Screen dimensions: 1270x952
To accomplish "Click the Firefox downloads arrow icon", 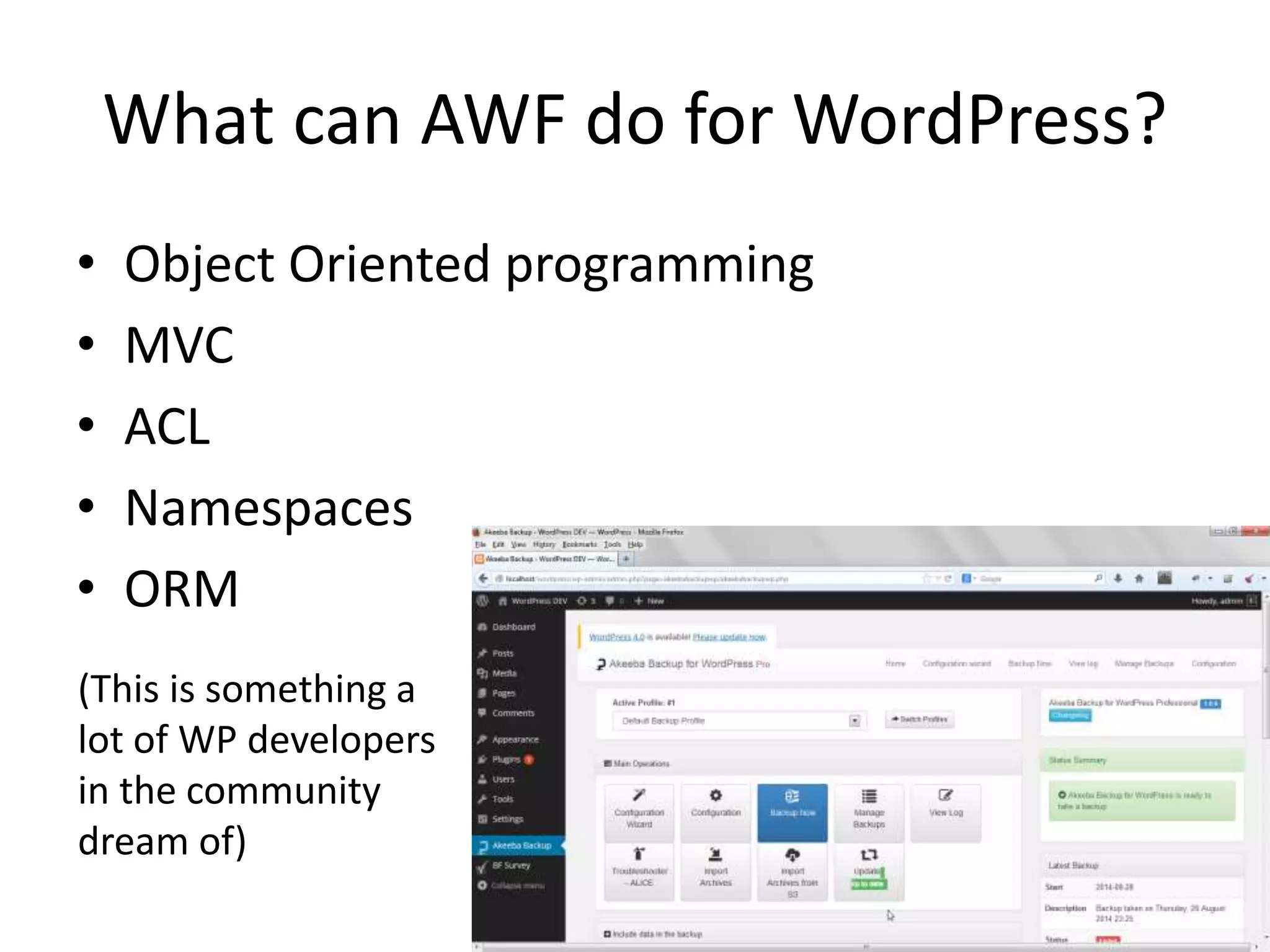I will (1118, 578).
